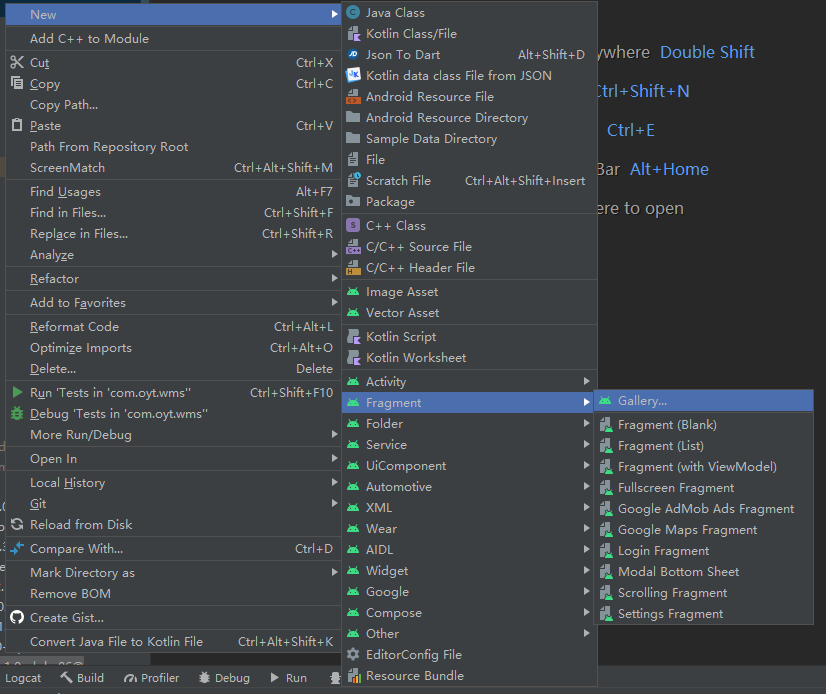
Task: Click the Fragment (Blank) template icon
Action: click(606, 425)
